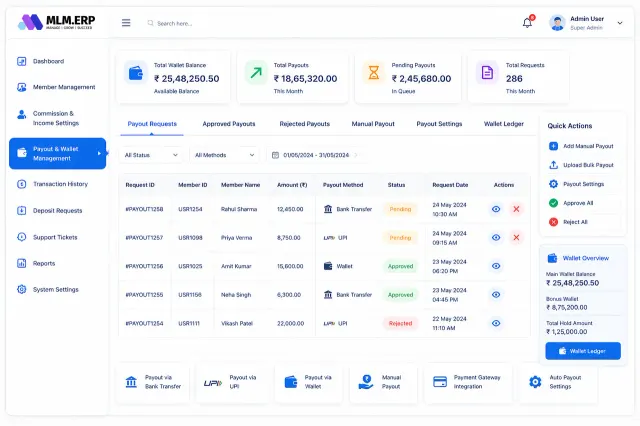
Task: Click the Total Wallet Balance wallet icon
Action: click(x=136, y=73)
